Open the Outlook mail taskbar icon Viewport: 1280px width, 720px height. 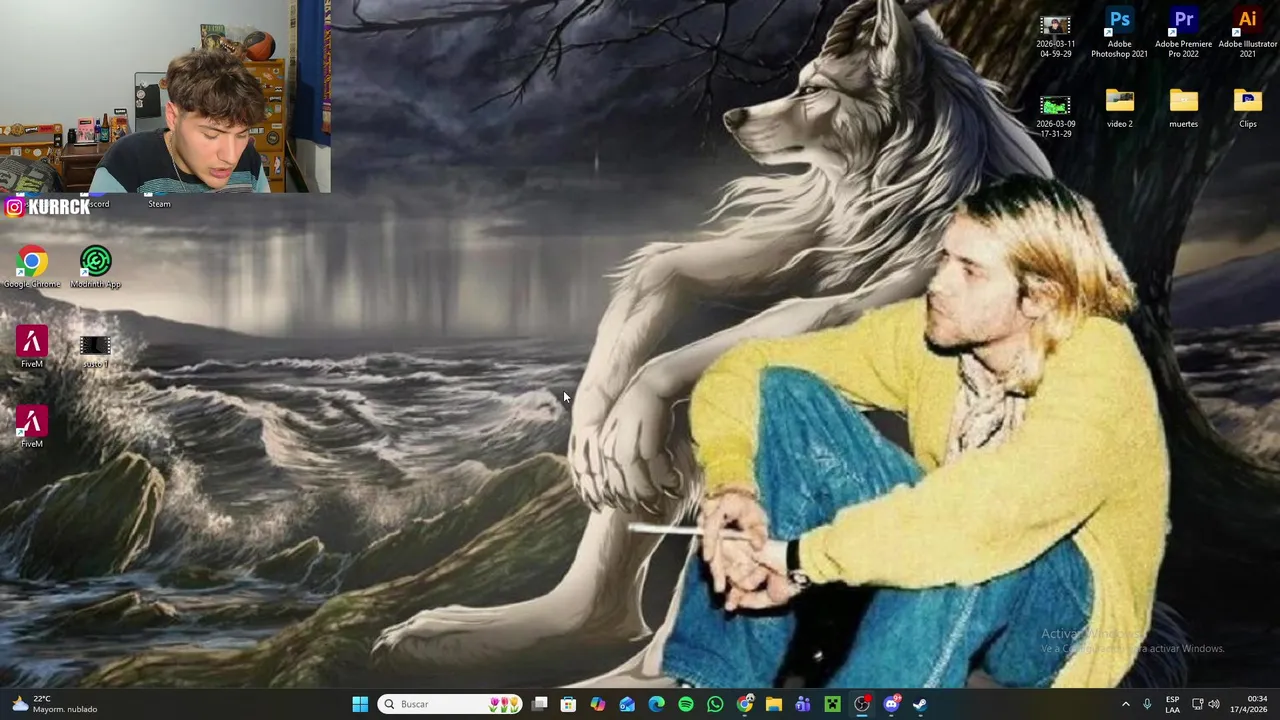[x=627, y=704]
